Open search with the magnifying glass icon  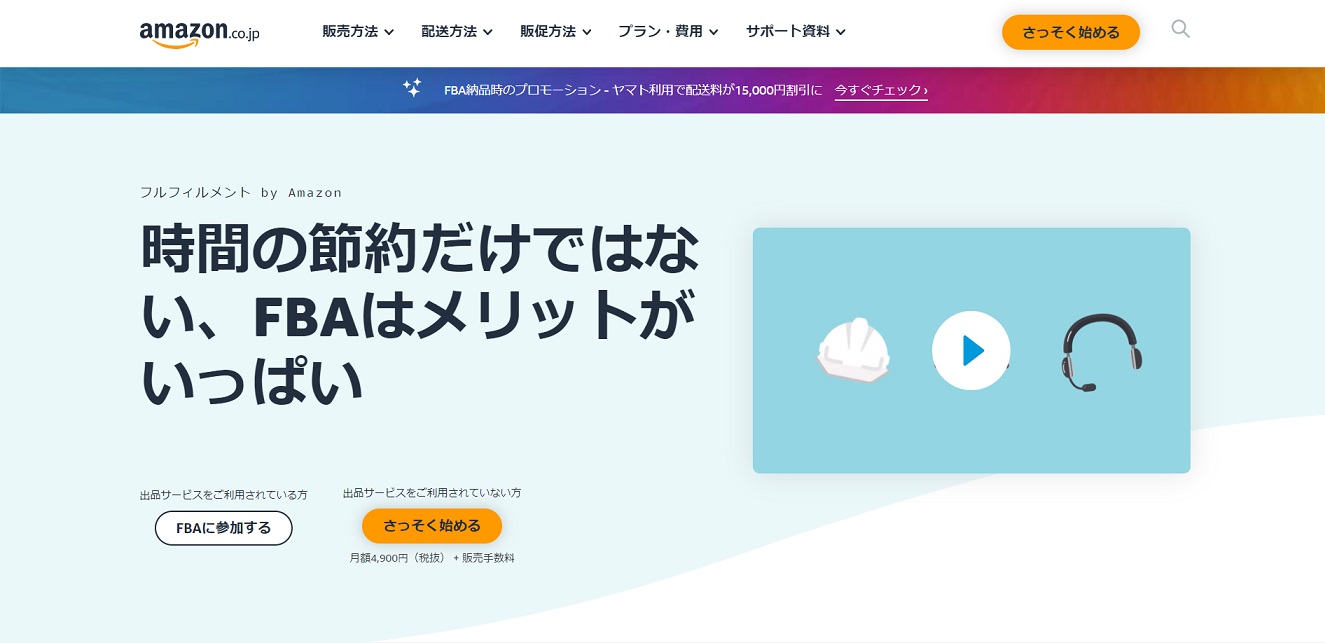coord(1180,29)
